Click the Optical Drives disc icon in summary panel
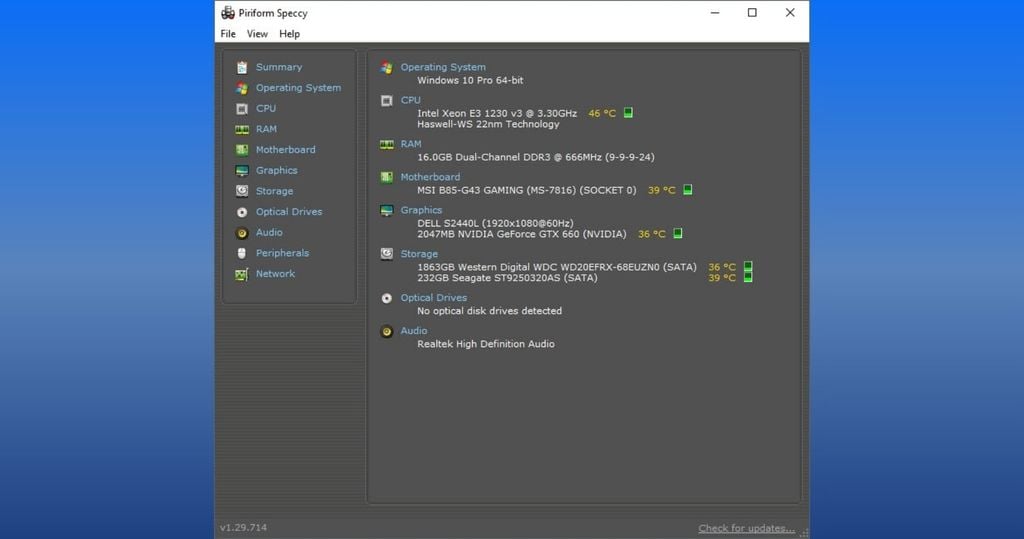This screenshot has width=1024, height=539. (x=387, y=298)
